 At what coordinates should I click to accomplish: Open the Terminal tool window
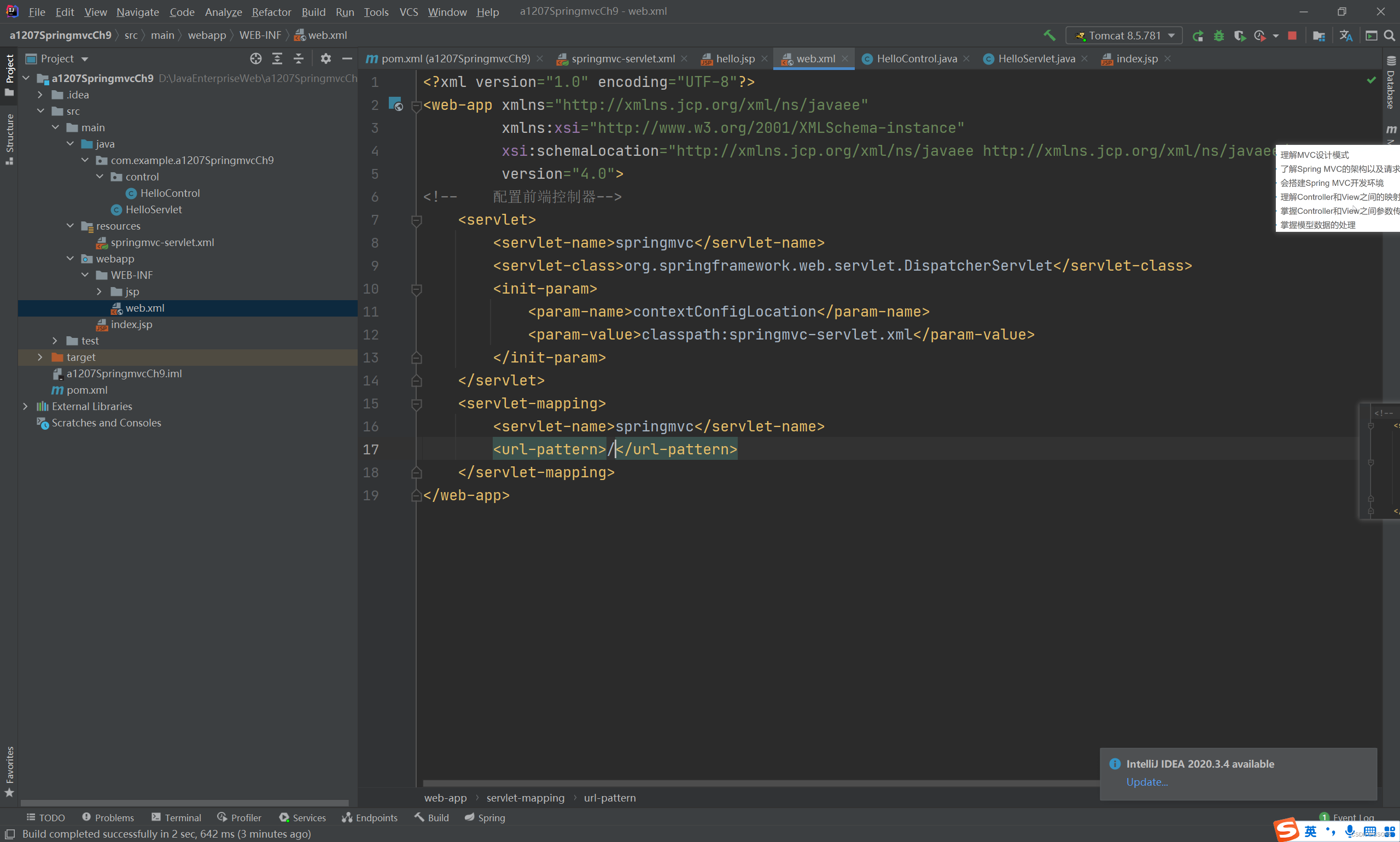[x=177, y=817]
